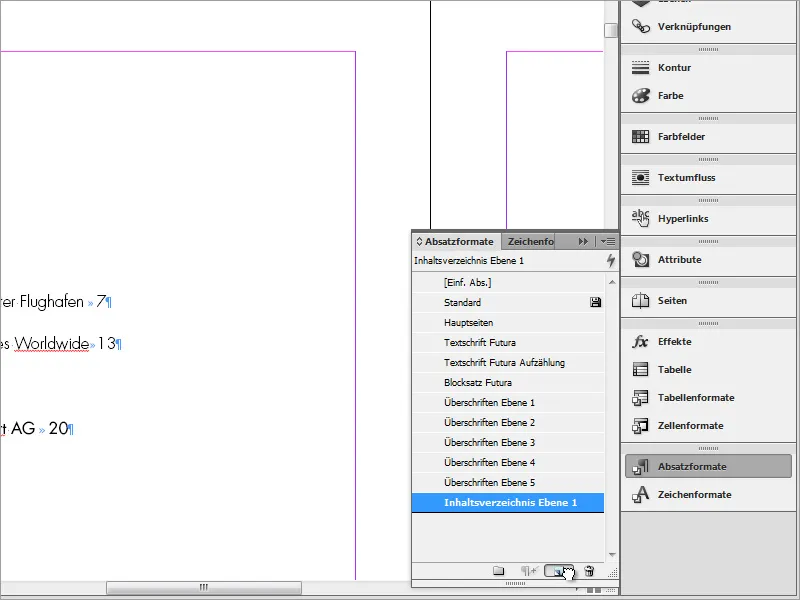Switch to the Zeichenformate tab
The height and width of the screenshot is (600, 800).
[531, 241]
